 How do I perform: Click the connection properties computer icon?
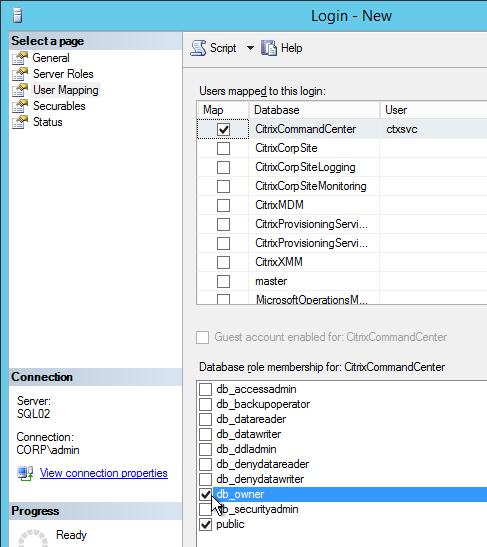[25, 474]
